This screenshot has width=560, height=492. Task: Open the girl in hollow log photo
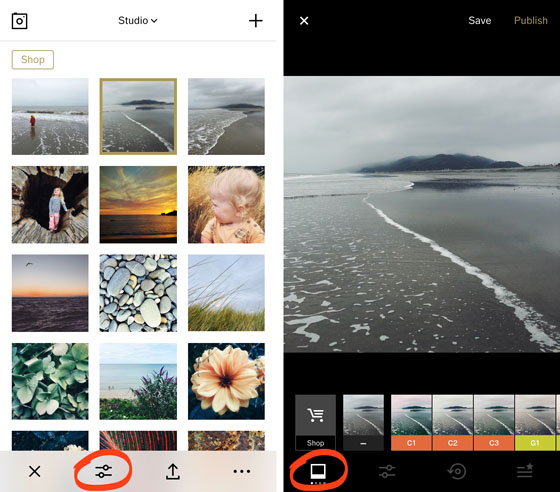point(50,205)
